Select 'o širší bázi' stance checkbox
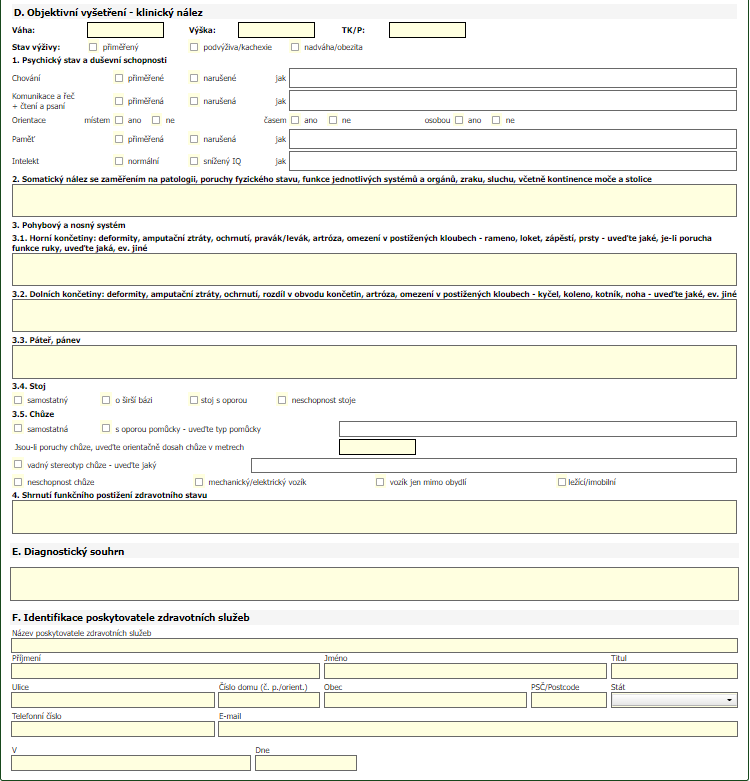 (106, 400)
